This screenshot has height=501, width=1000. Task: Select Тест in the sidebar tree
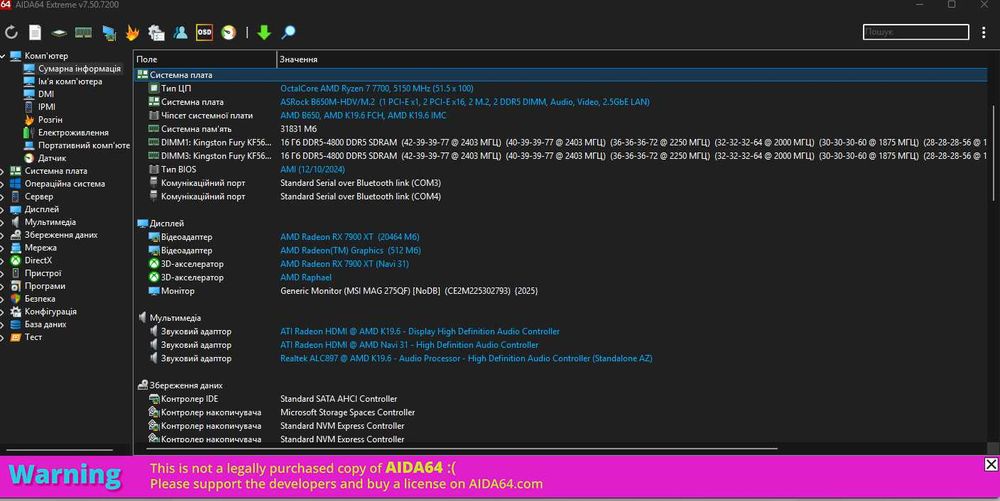[33, 337]
